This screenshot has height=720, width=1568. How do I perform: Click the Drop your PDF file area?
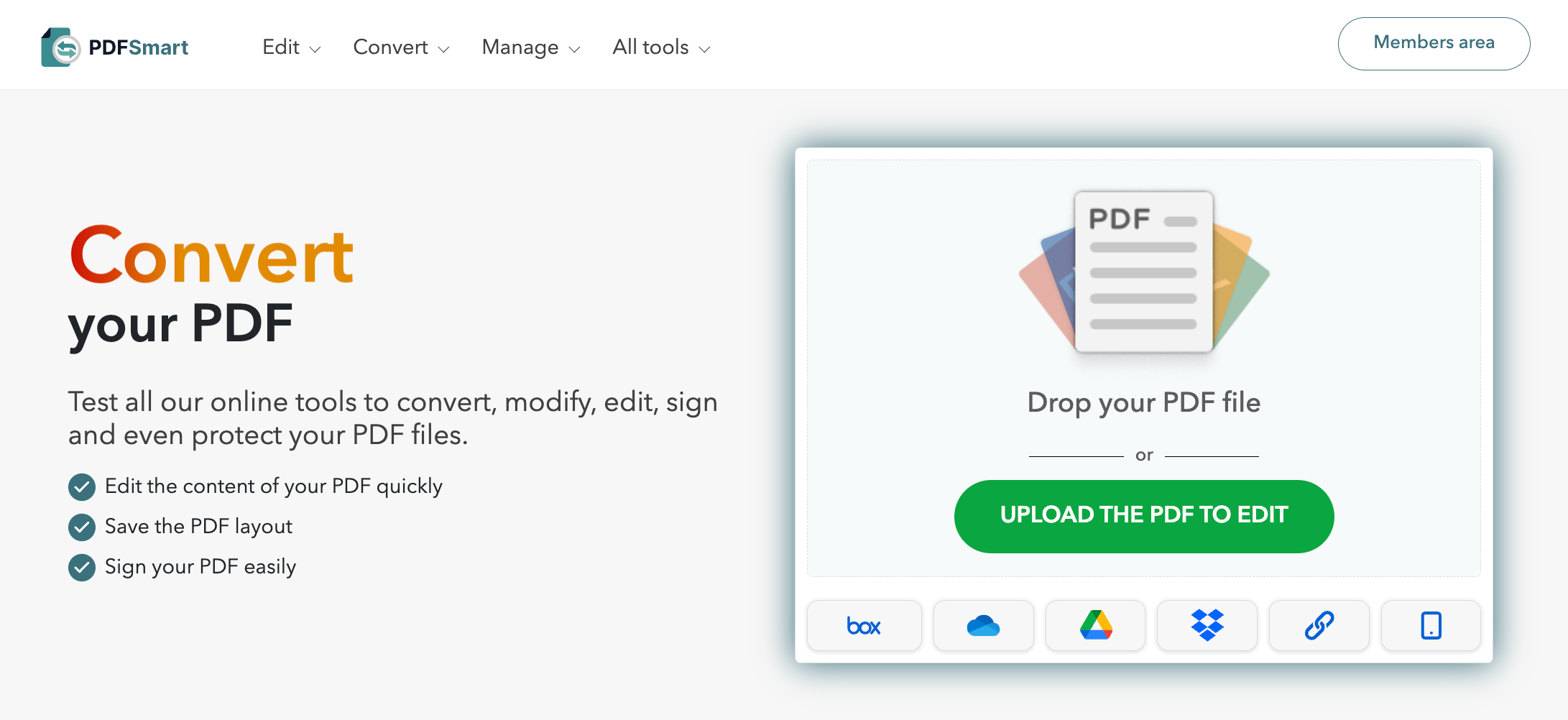pos(1143,402)
